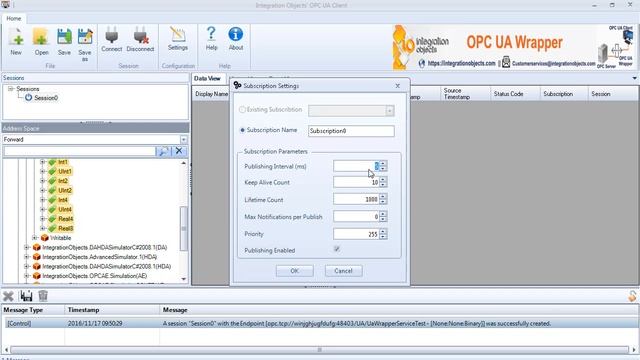The width and height of the screenshot is (640, 360).
Task: Click the Subscription column header in Data View
Action: [564, 94]
